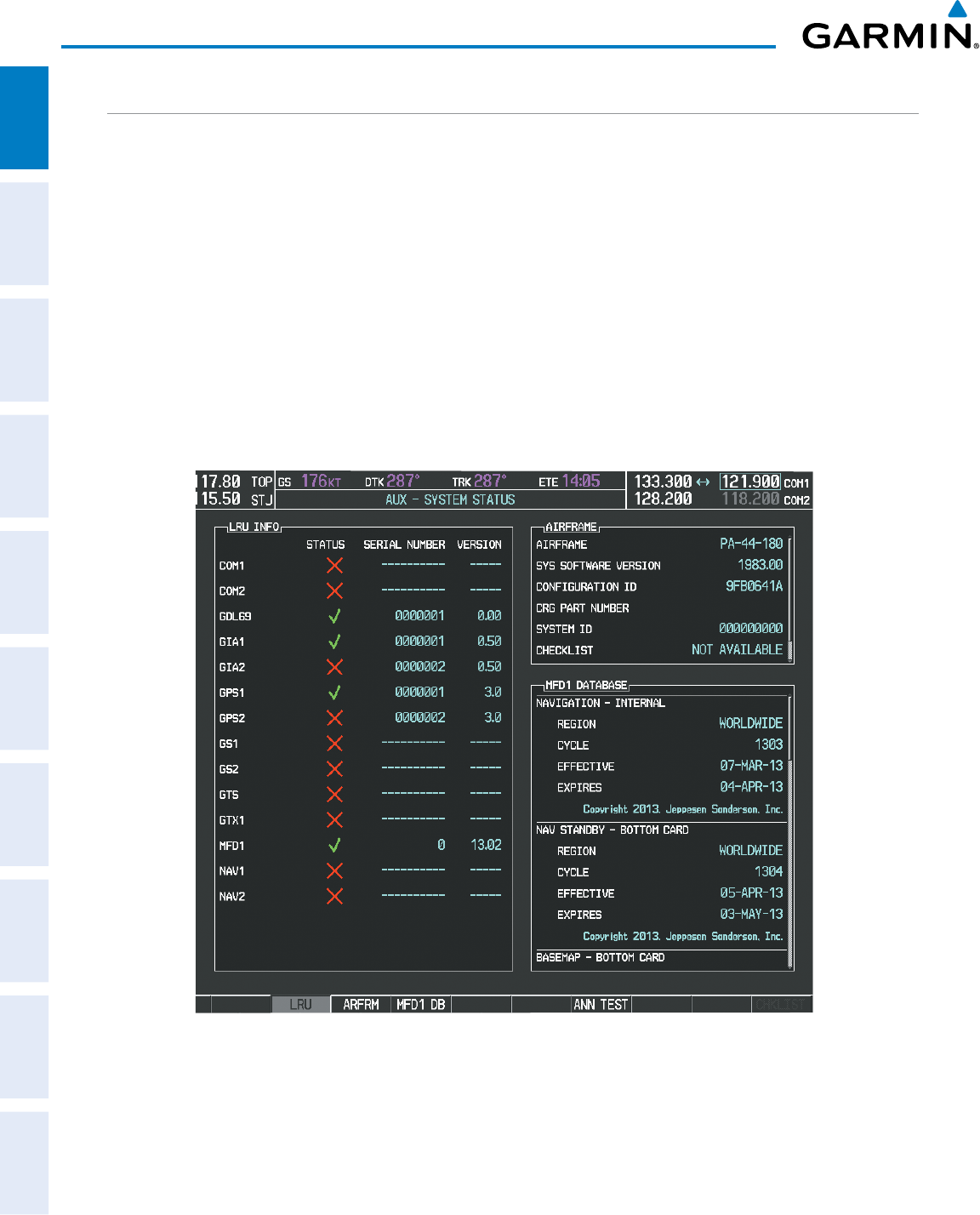The width and height of the screenshot is (980, 1215).
Task: Click the DTK 287° field
Action: point(392,482)
